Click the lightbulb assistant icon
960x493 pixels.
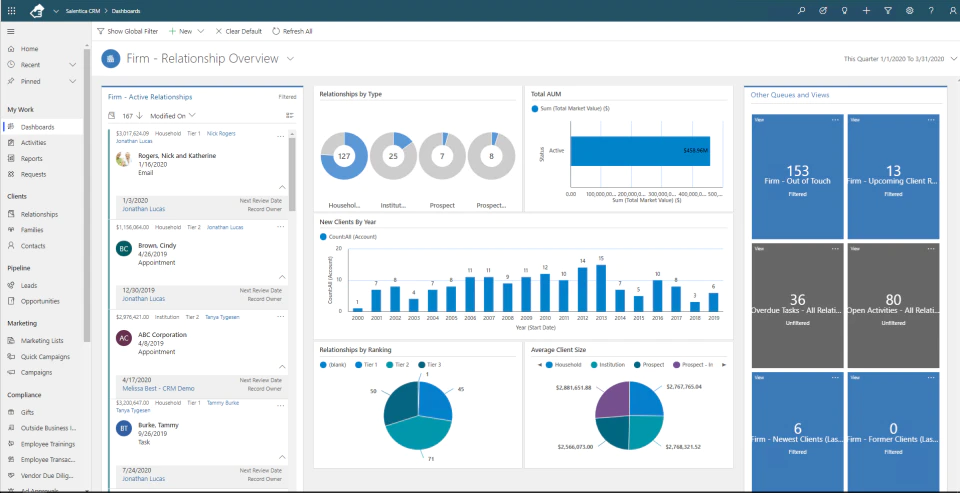coord(844,10)
